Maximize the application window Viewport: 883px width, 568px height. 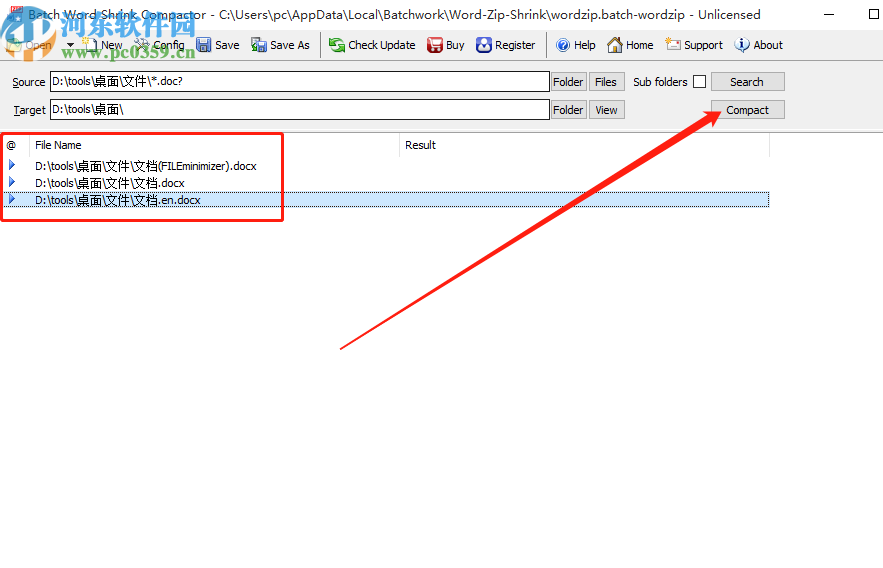[x=873, y=14]
